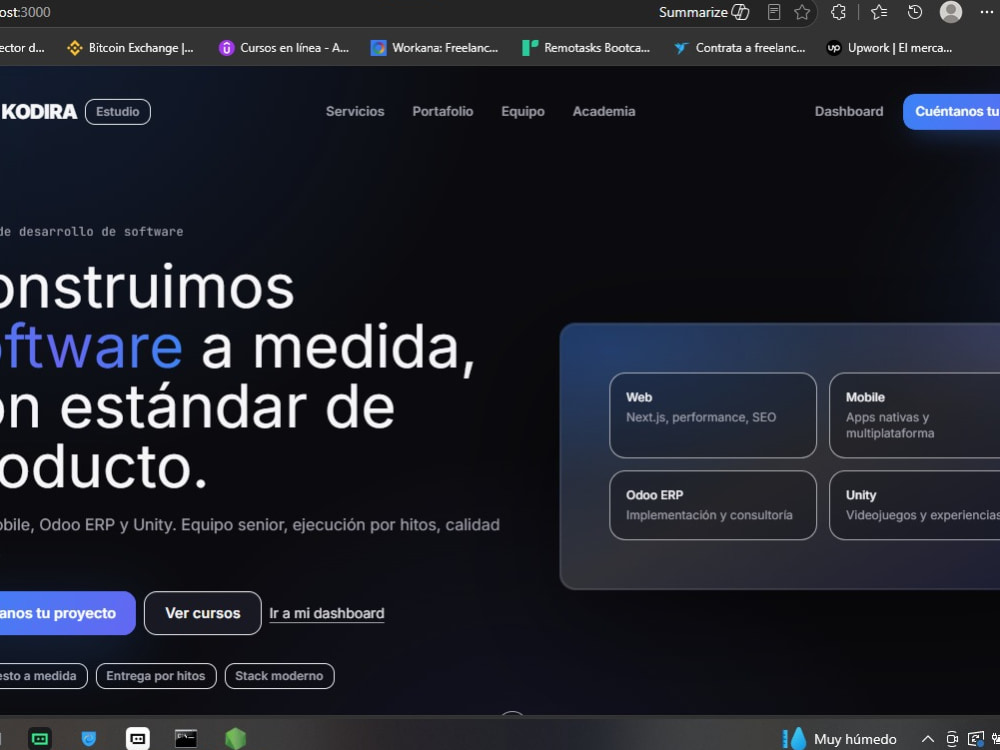Open the green chat-bubble taskbar app
The width and height of the screenshot is (1000, 750).
click(40, 739)
